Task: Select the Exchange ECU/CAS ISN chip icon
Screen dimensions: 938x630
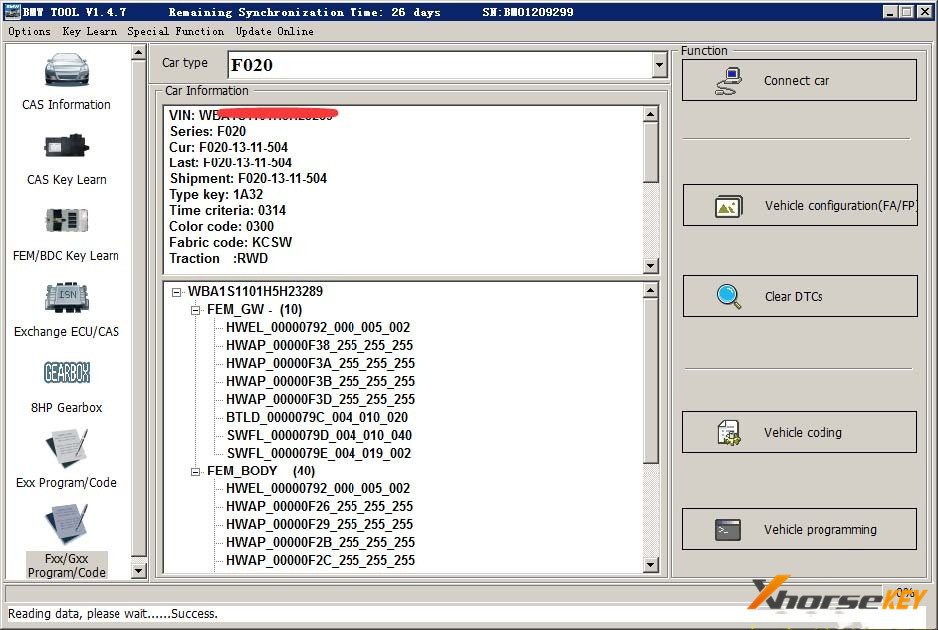Action: coord(66,297)
